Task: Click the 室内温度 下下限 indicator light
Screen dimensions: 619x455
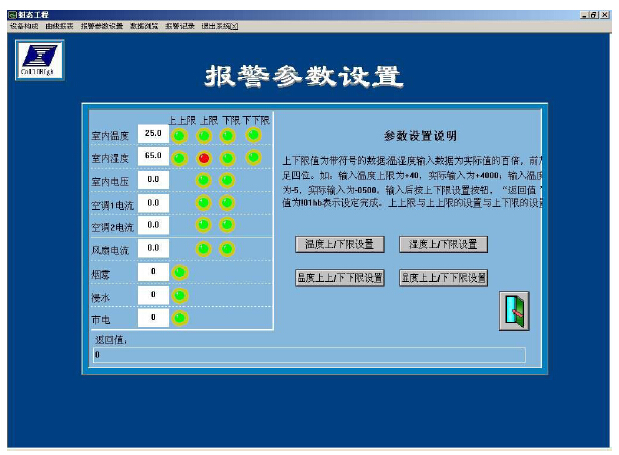Action: coord(253,135)
